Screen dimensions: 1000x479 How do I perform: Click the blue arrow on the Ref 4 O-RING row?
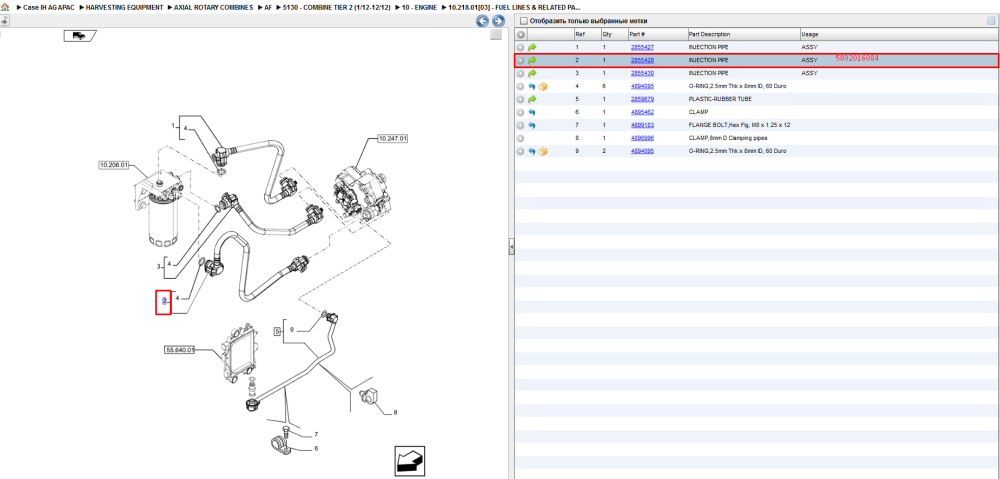click(x=531, y=86)
